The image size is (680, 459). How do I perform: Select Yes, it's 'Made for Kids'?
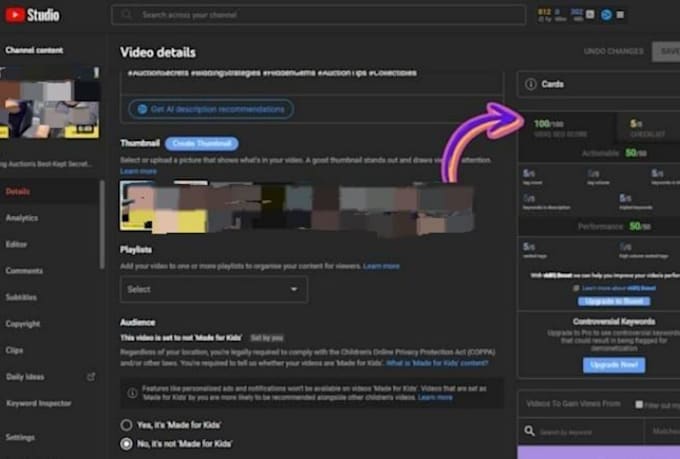(126, 425)
